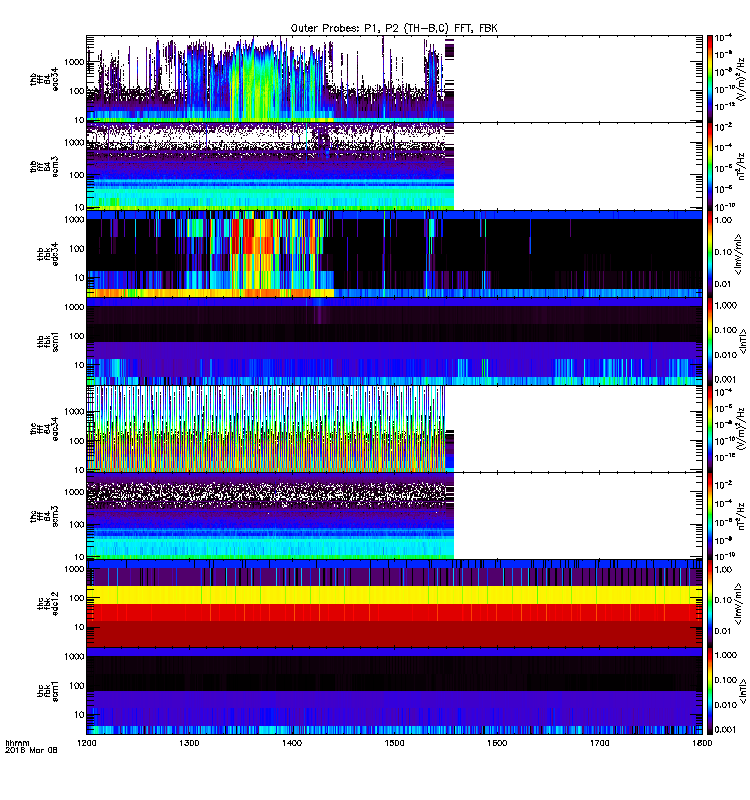Viewport: 750px width, 800px height.
Task: Click the thc eac34 FFT spectrogram plot
Action: (x=394, y=429)
